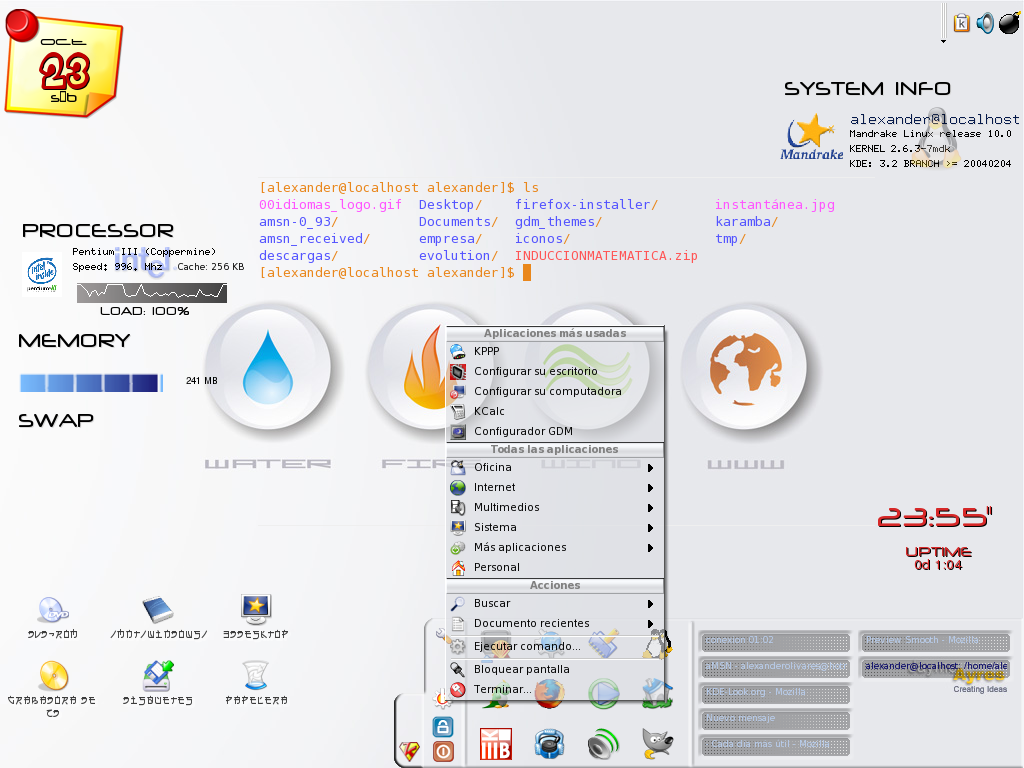
Task: Click instantánea.jpg in terminal listing
Action: pos(775,205)
